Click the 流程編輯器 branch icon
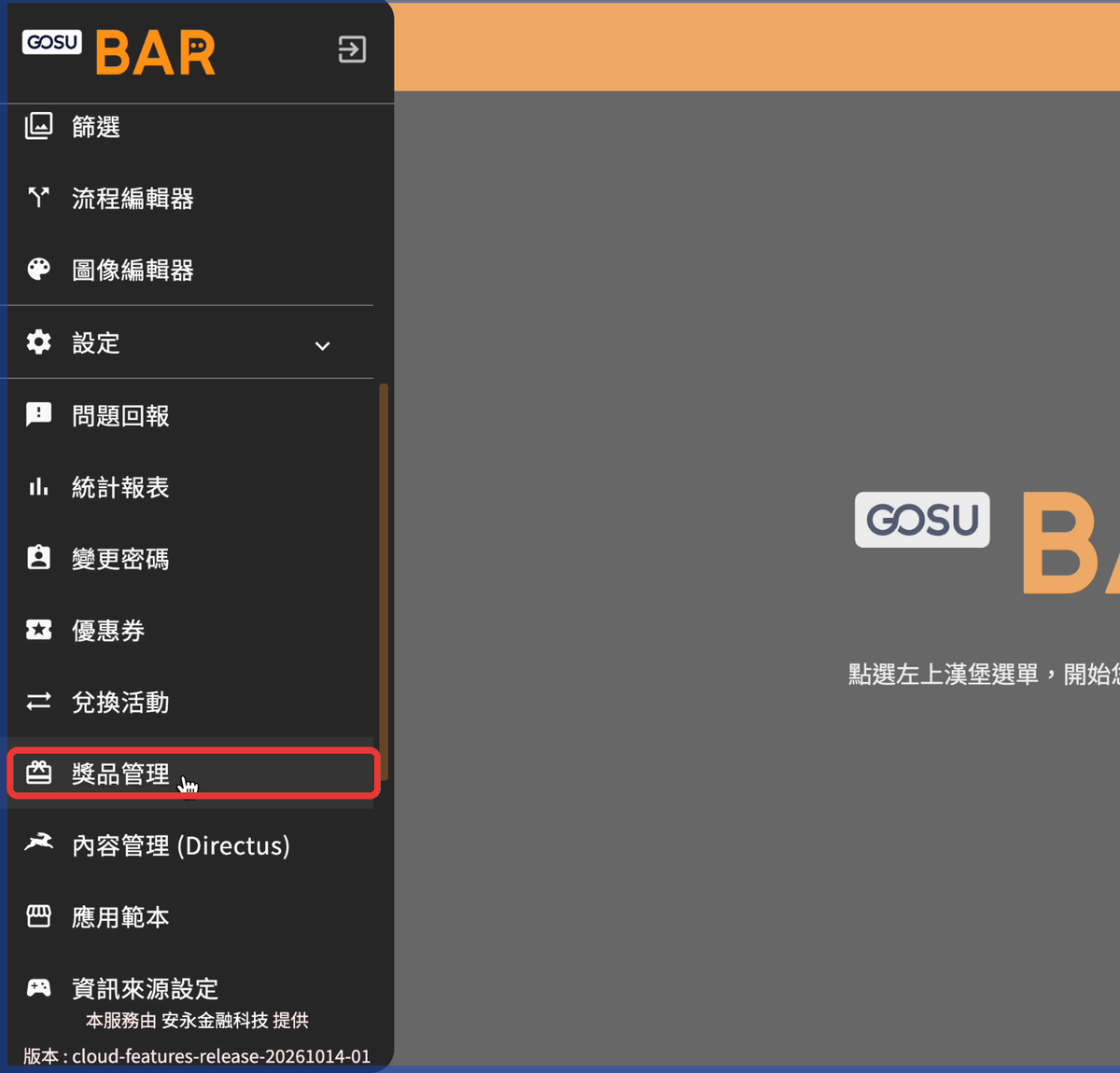 tap(38, 198)
